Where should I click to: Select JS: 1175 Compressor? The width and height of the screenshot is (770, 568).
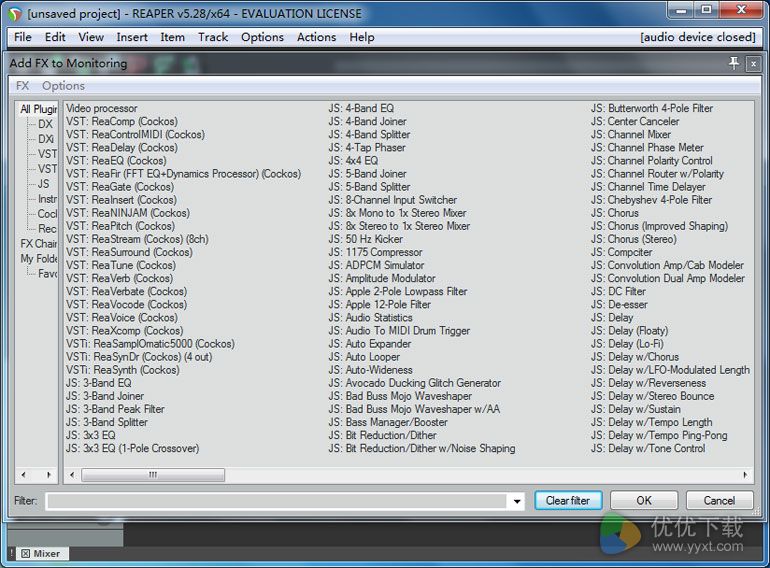(376, 252)
